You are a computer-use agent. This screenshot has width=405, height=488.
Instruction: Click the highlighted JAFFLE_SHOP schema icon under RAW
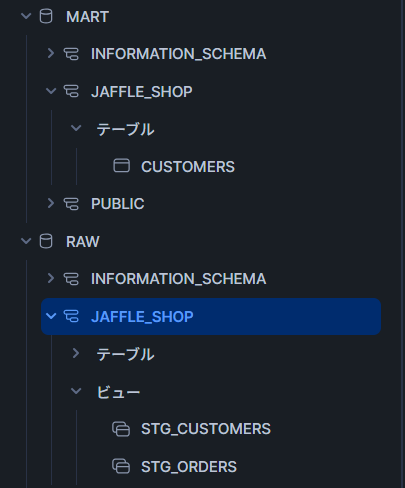71,316
